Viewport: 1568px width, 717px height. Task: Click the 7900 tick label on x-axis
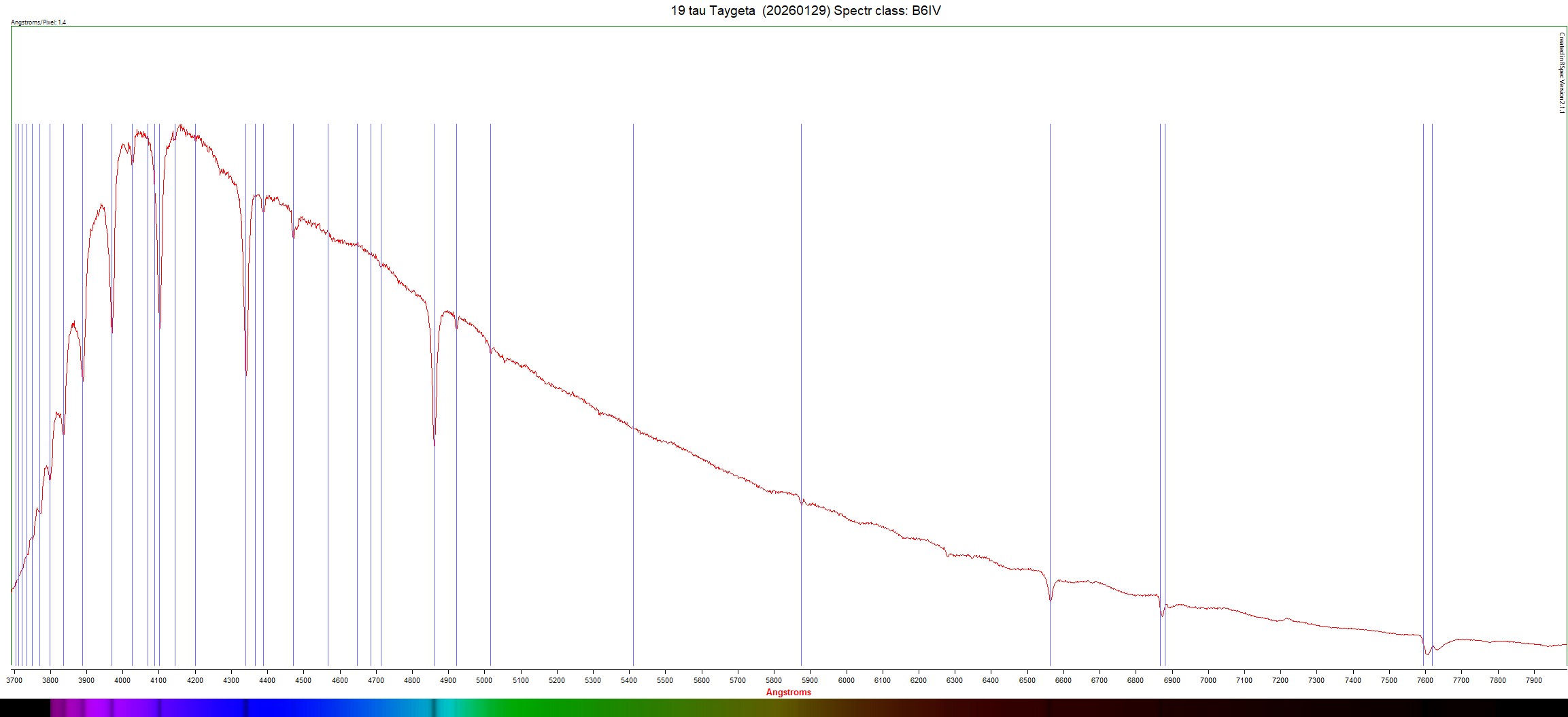1534,680
